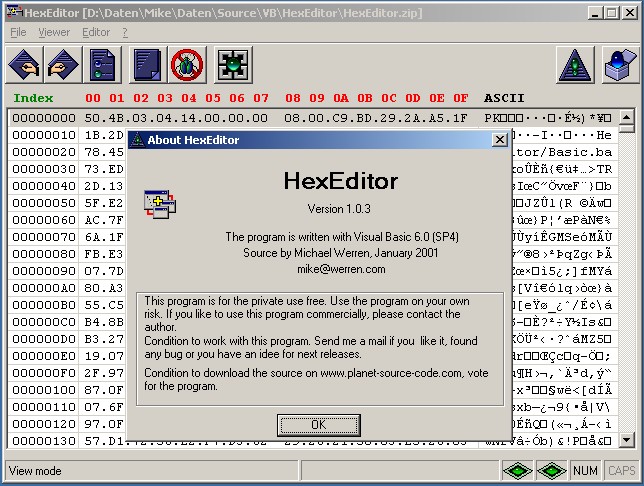Open the Viewer menu
The height and width of the screenshot is (486, 644).
(54, 32)
